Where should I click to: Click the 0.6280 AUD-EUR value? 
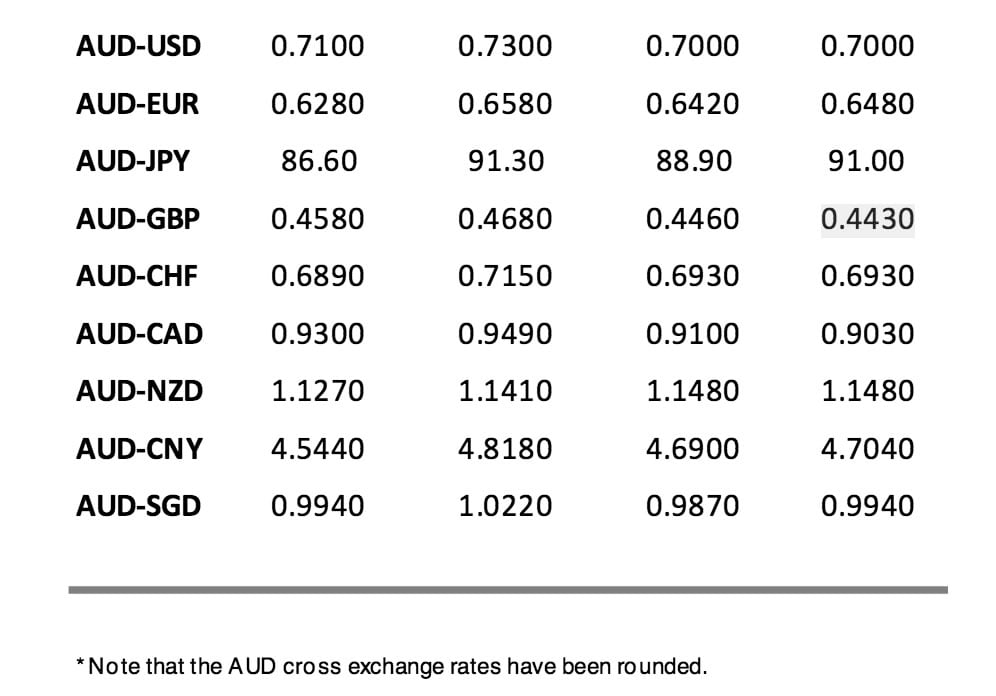[318, 104]
